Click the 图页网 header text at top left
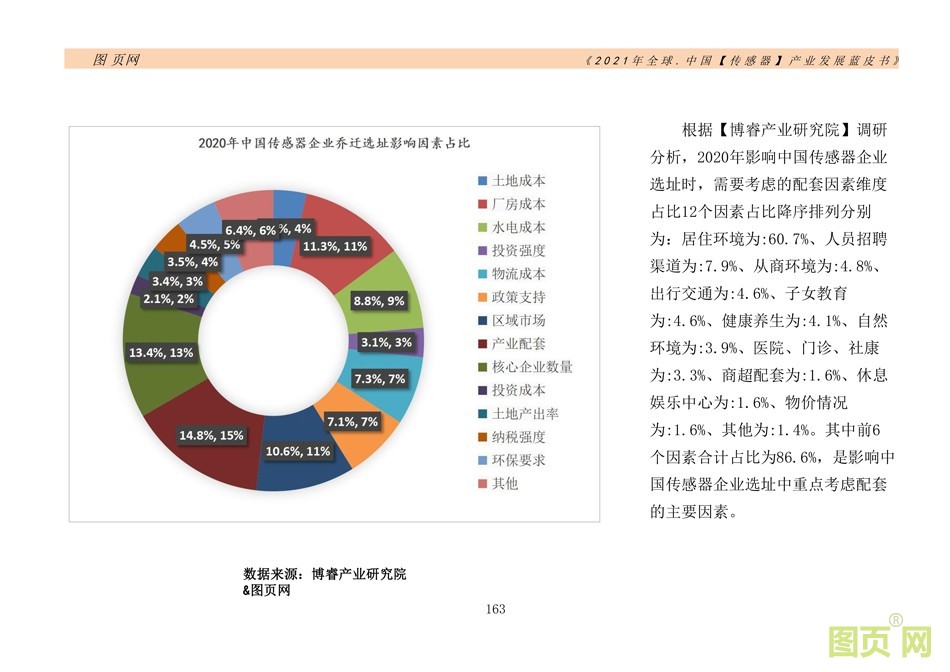The height and width of the screenshot is (672, 950). pyautogui.click(x=116, y=60)
